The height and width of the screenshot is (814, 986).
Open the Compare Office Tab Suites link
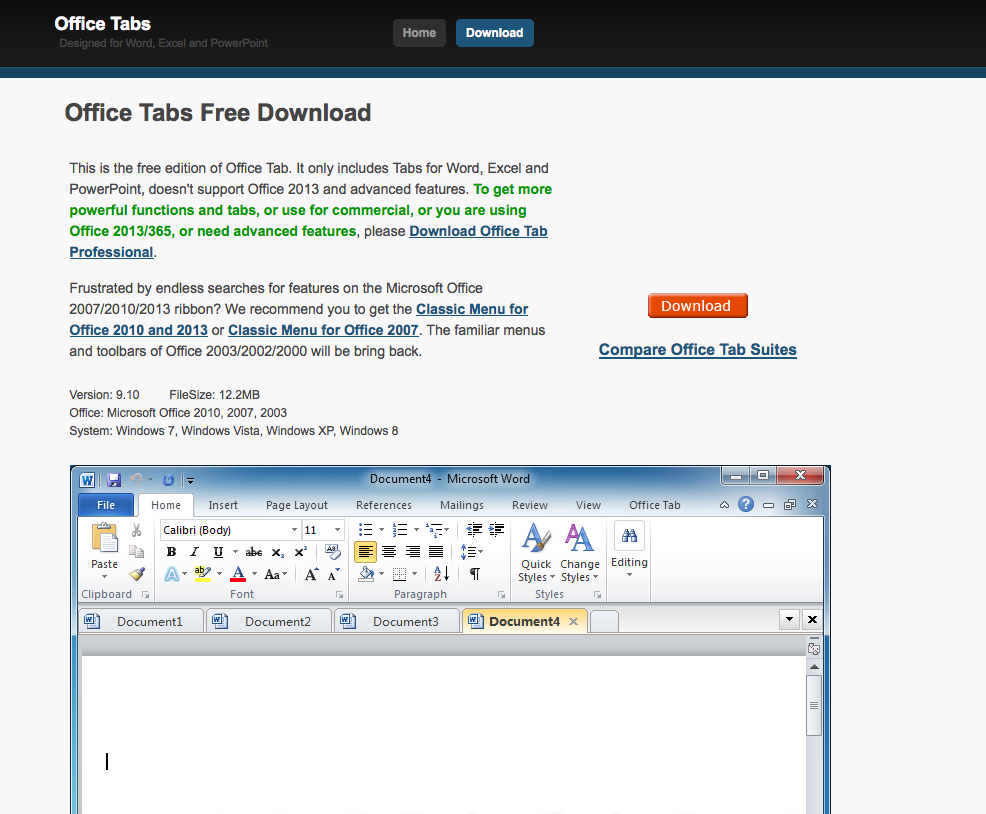[697, 350]
